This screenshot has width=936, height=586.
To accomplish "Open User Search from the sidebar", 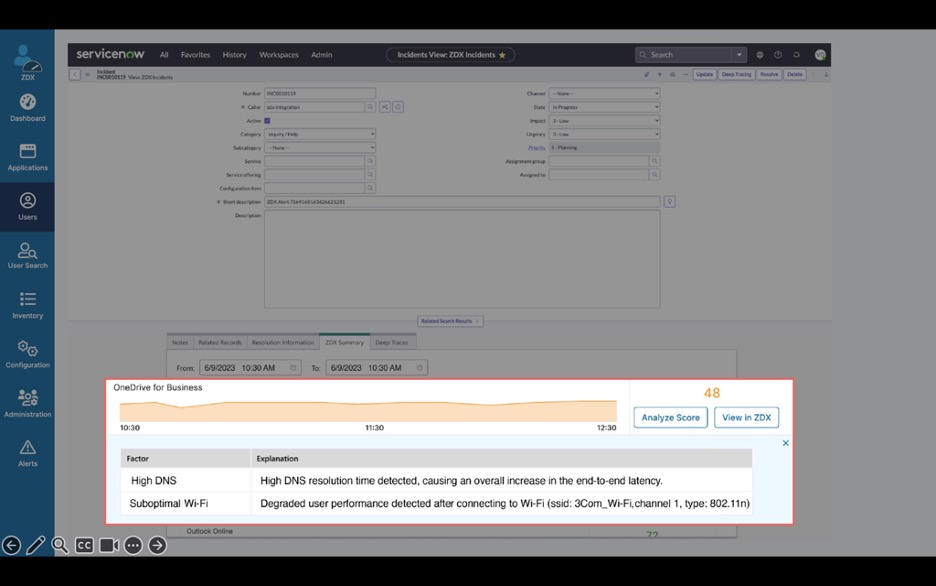I will [27, 255].
